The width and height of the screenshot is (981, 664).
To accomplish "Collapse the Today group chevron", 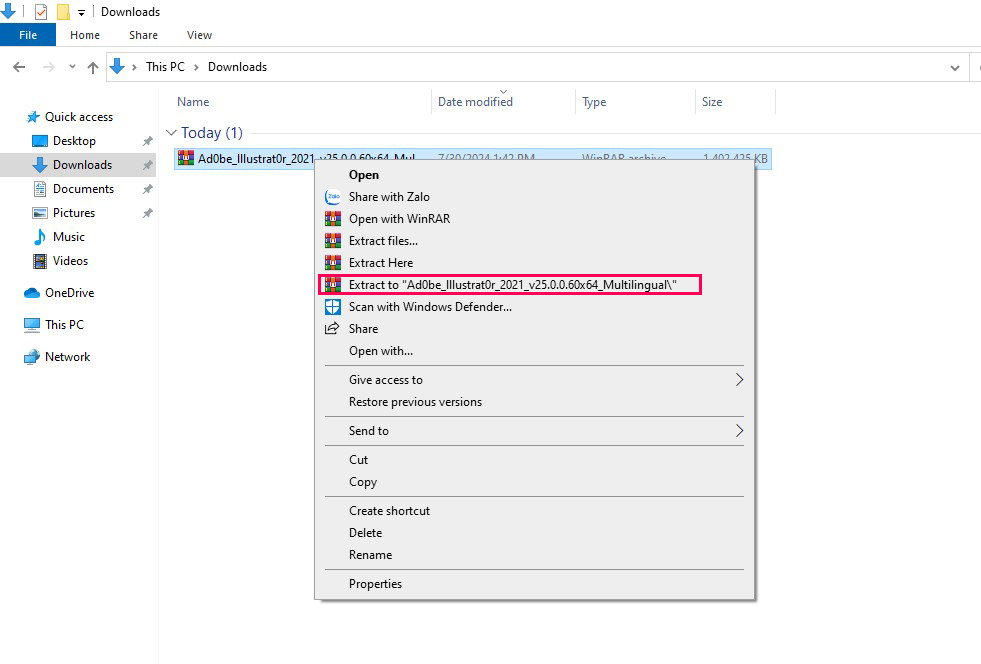I will pyautogui.click(x=172, y=133).
